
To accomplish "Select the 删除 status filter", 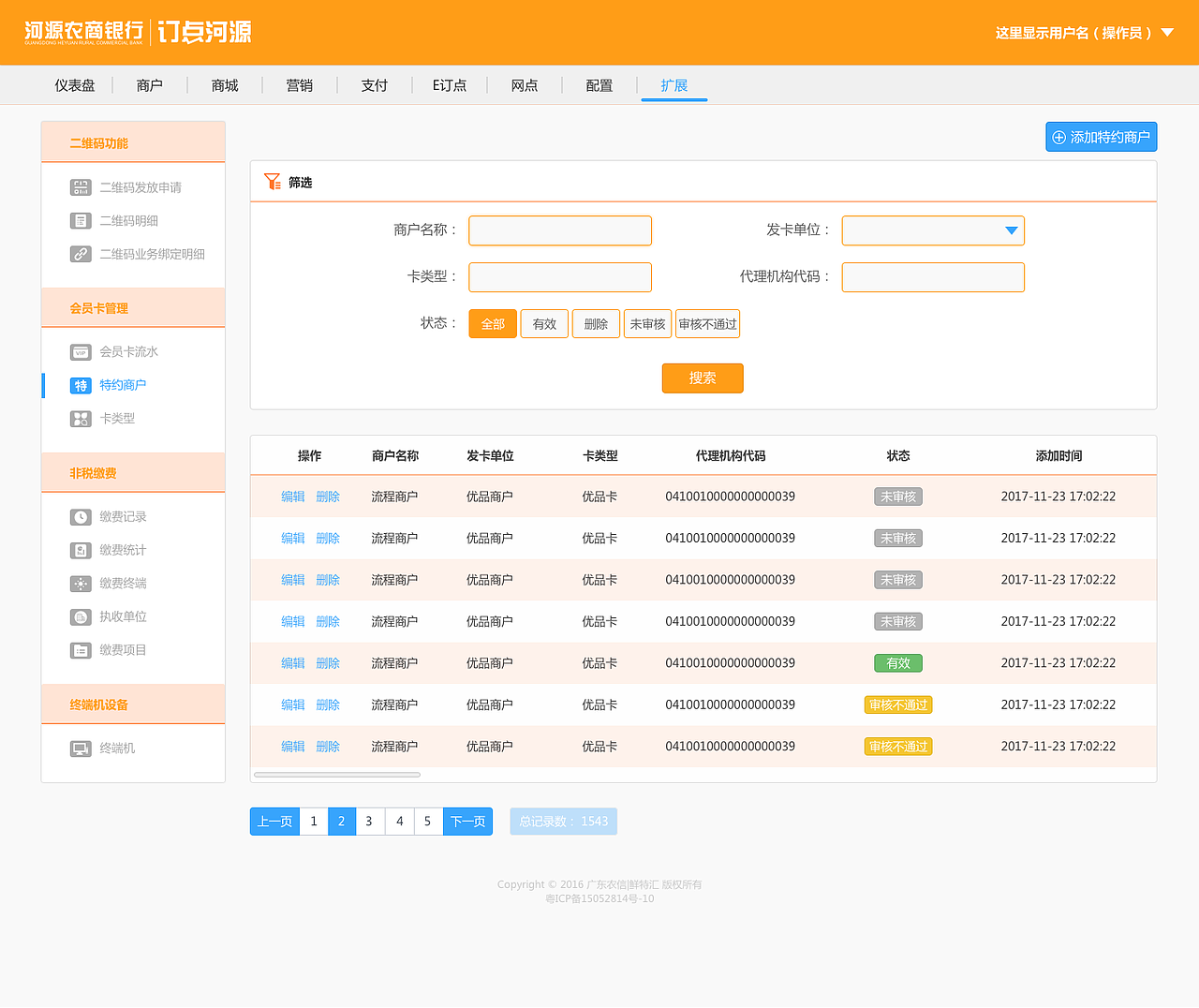I will point(596,324).
